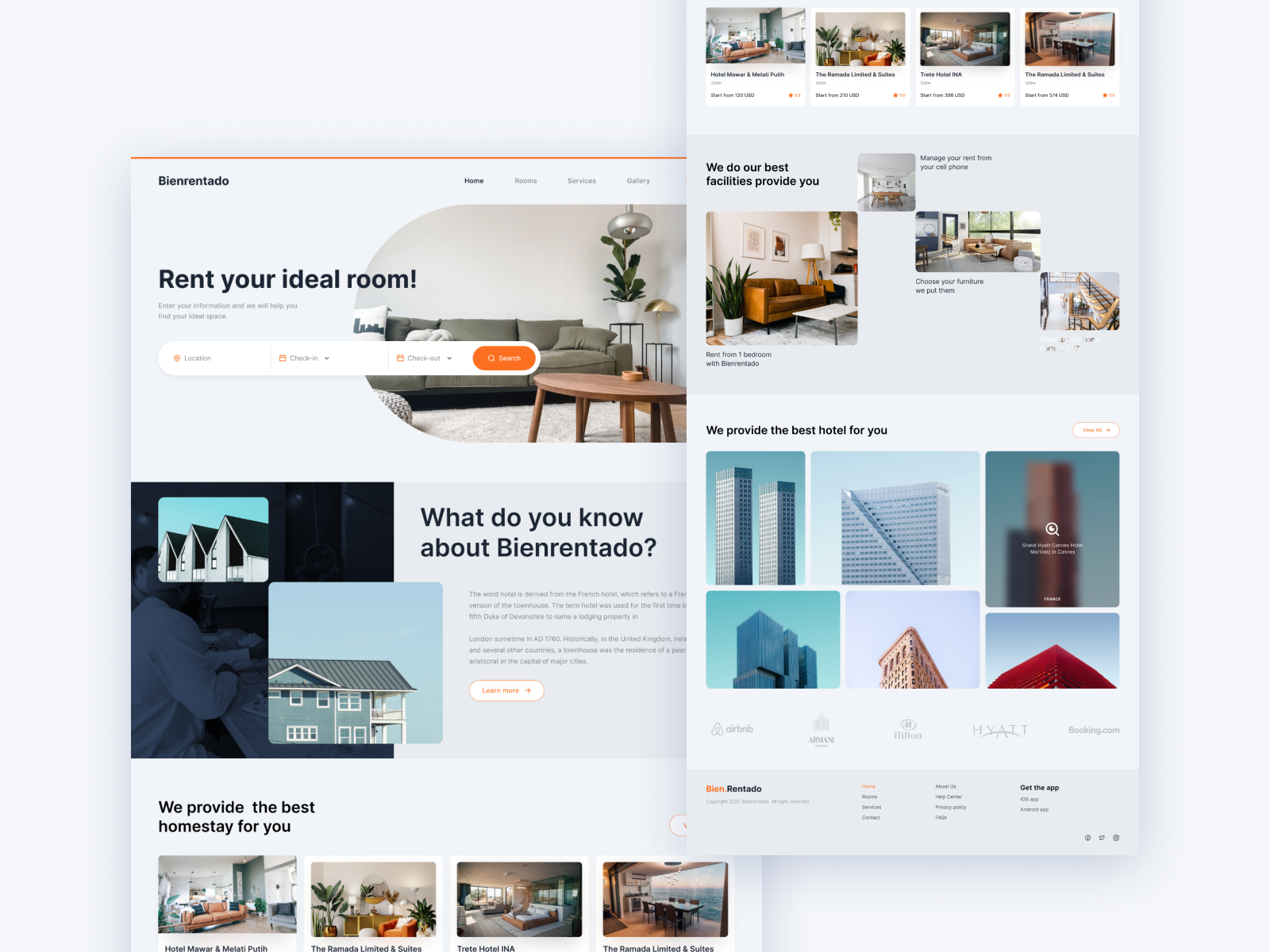Expand the Check-out date dropdown arrow

tap(449, 359)
